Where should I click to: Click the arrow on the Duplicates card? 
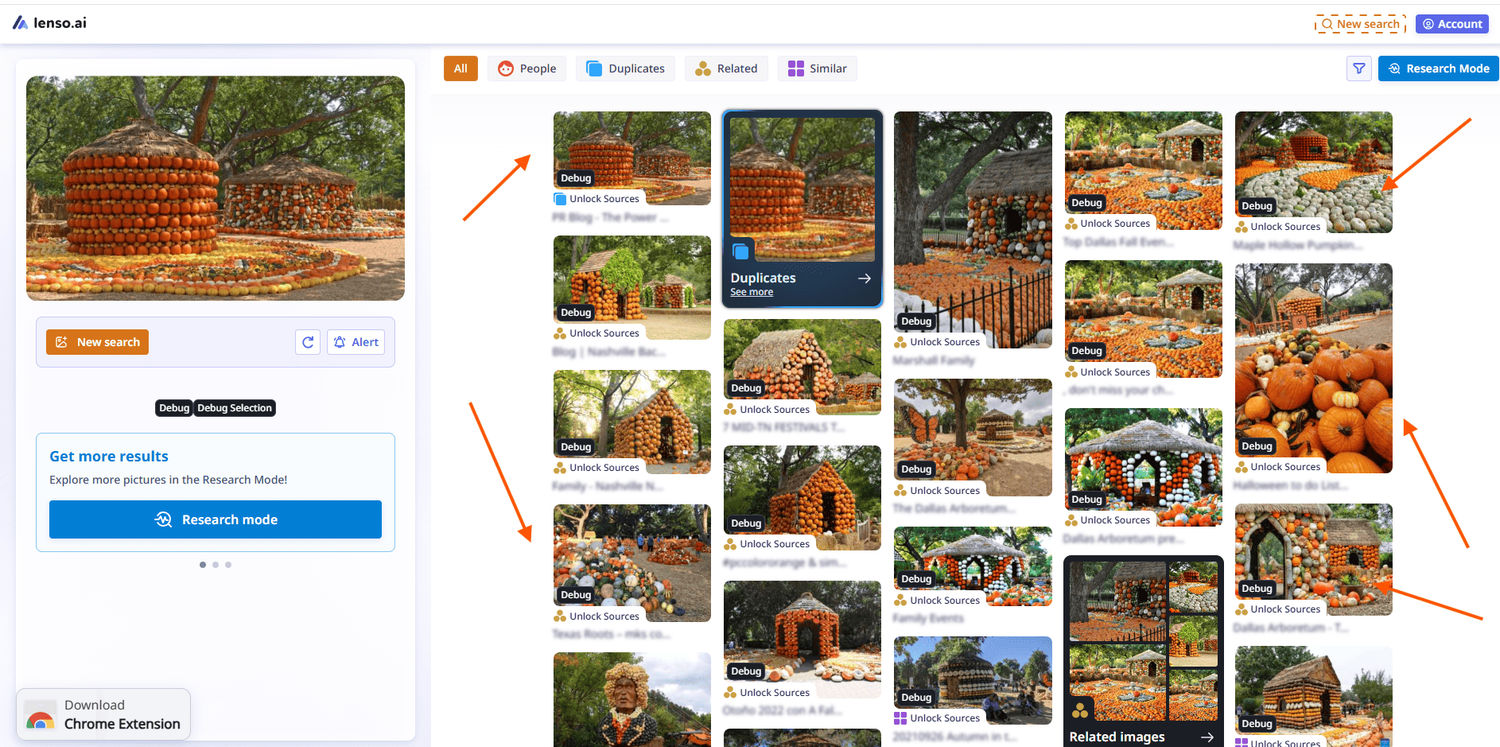pos(864,279)
